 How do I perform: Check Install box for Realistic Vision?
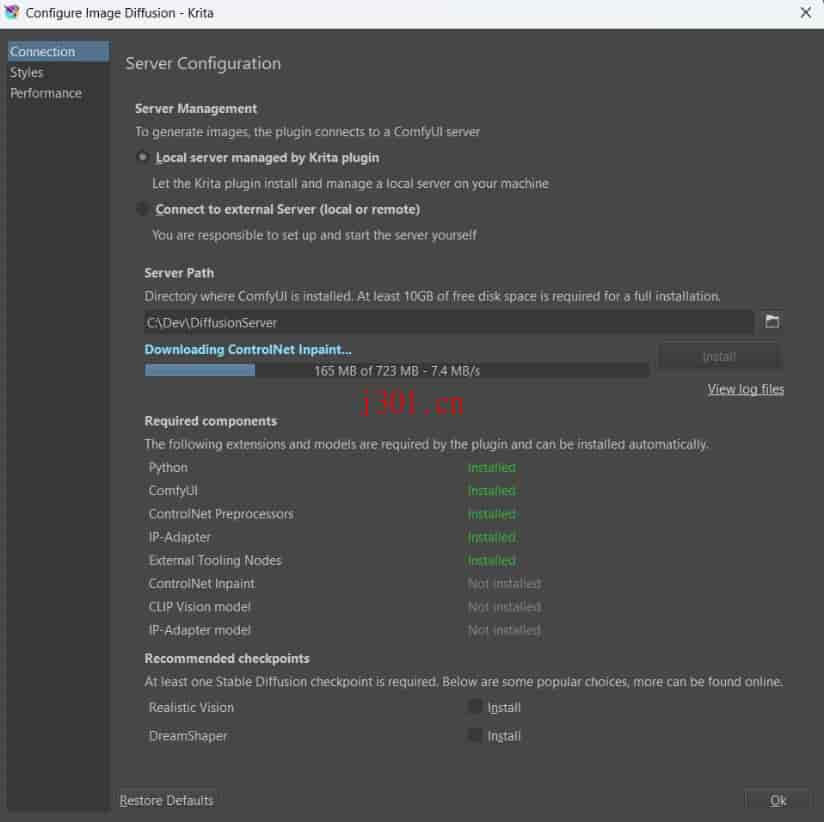pyautogui.click(x=475, y=706)
